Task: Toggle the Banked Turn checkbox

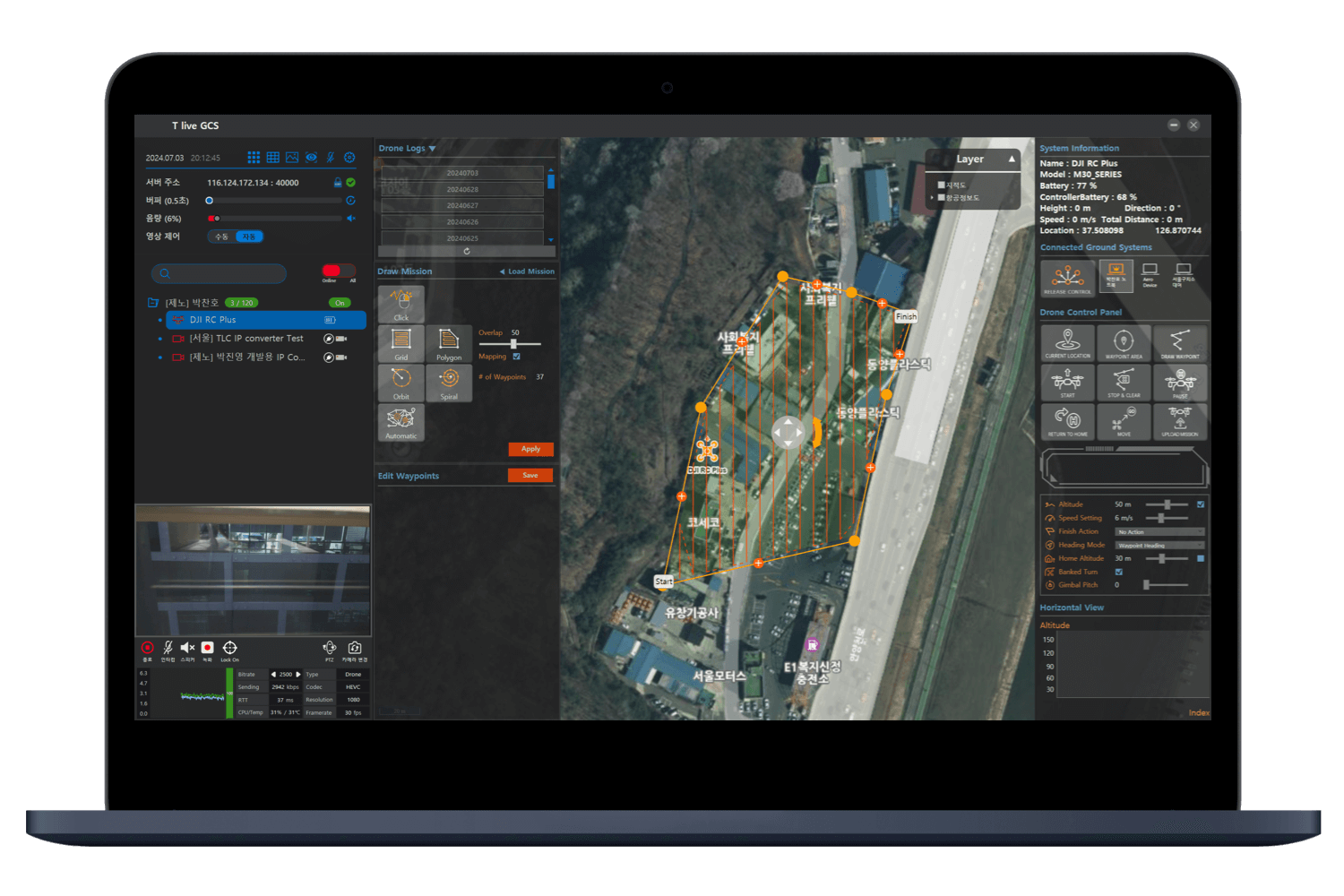Action: coord(1118,572)
